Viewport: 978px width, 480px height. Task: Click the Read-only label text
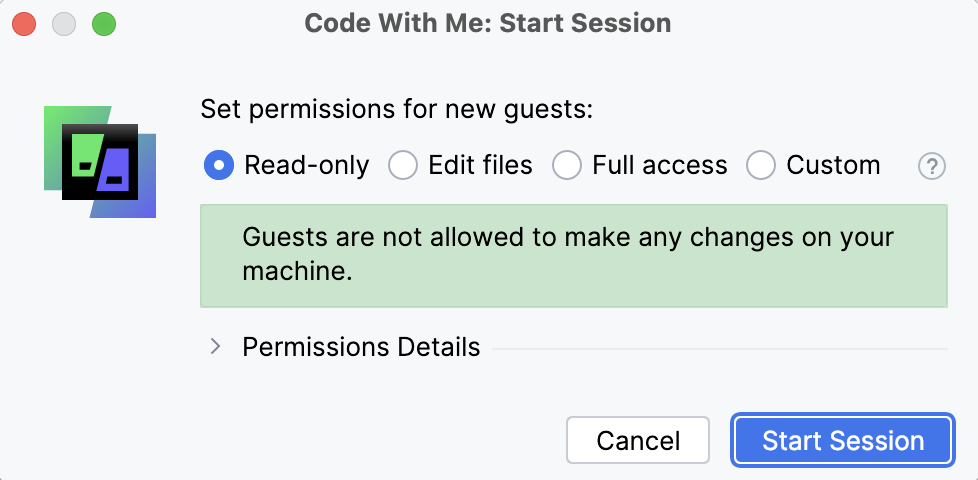click(306, 165)
